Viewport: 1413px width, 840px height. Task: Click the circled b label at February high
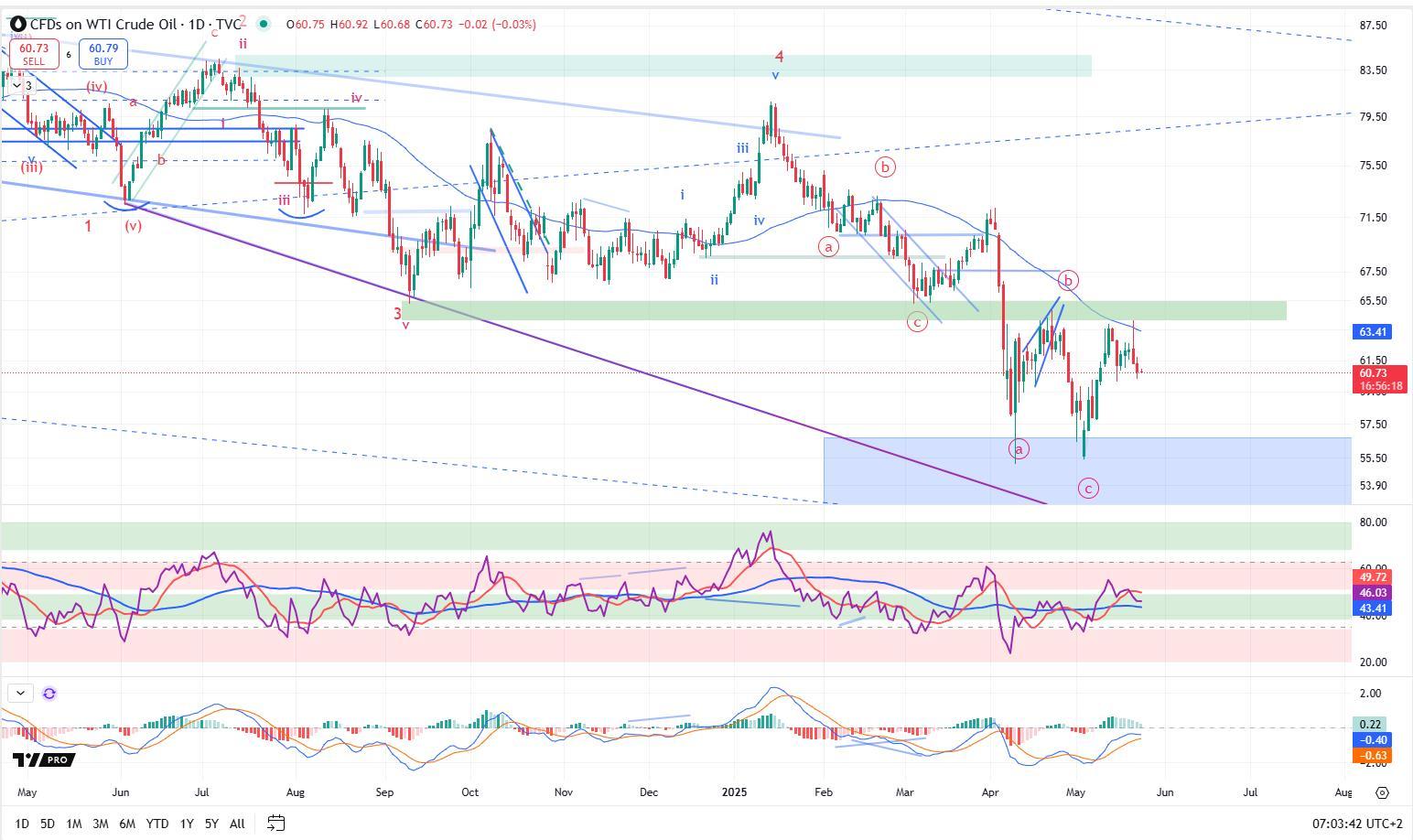(885, 167)
